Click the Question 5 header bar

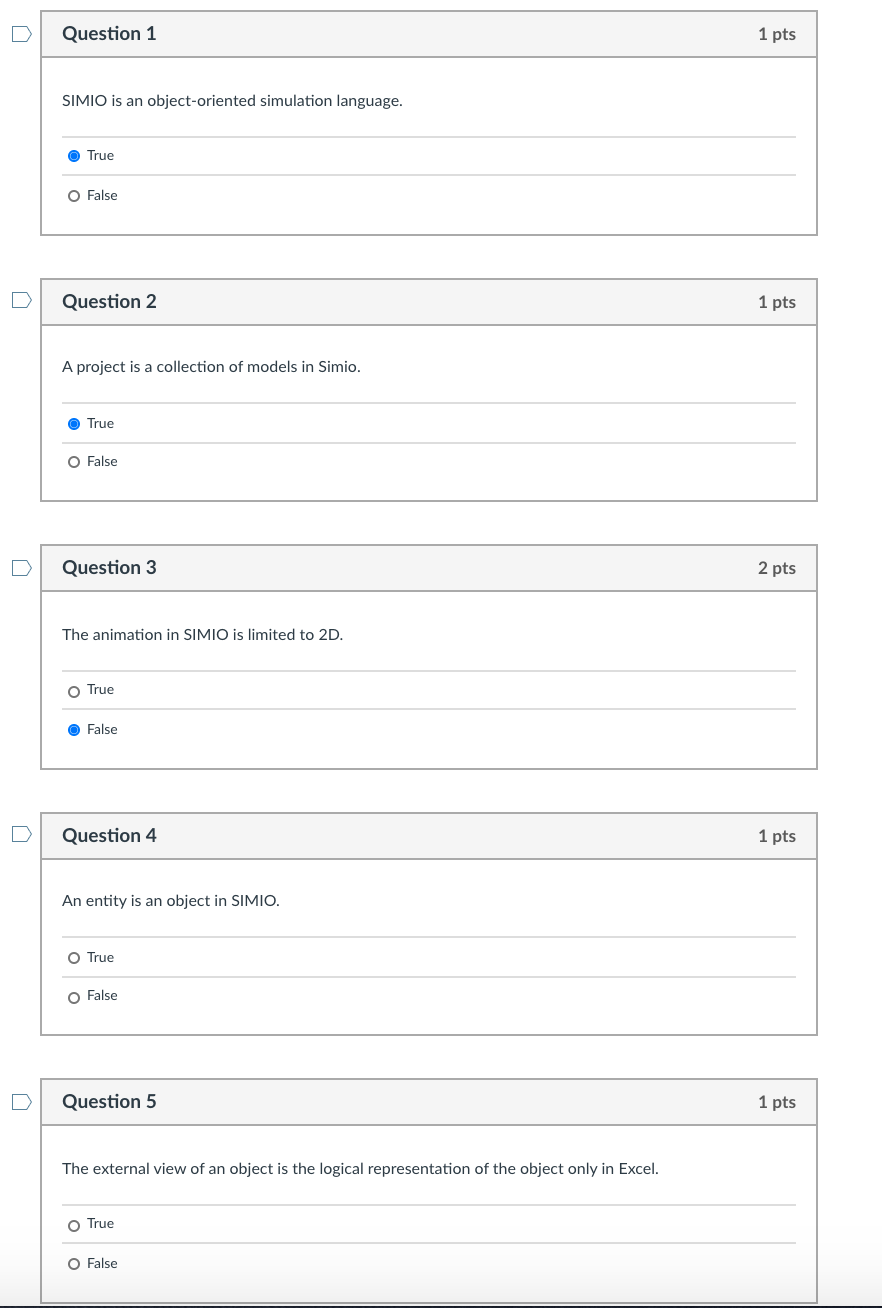[428, 1101]
